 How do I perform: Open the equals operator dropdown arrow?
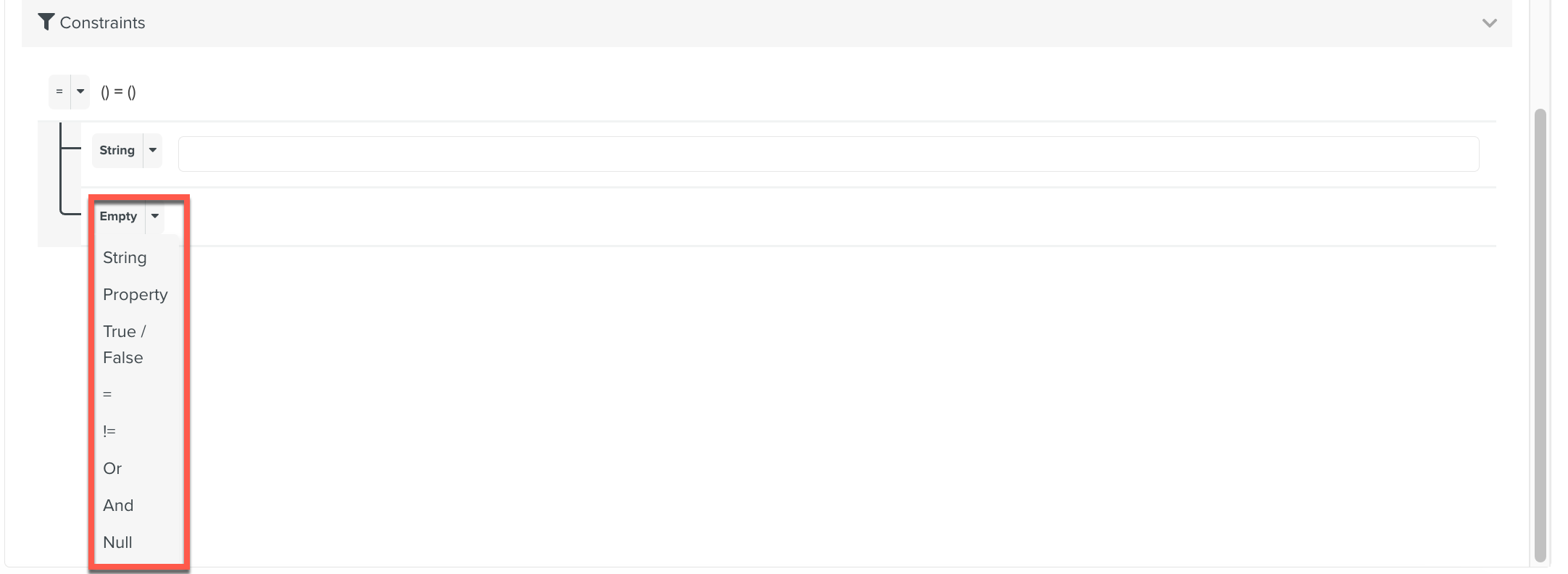tap(80, 91)
